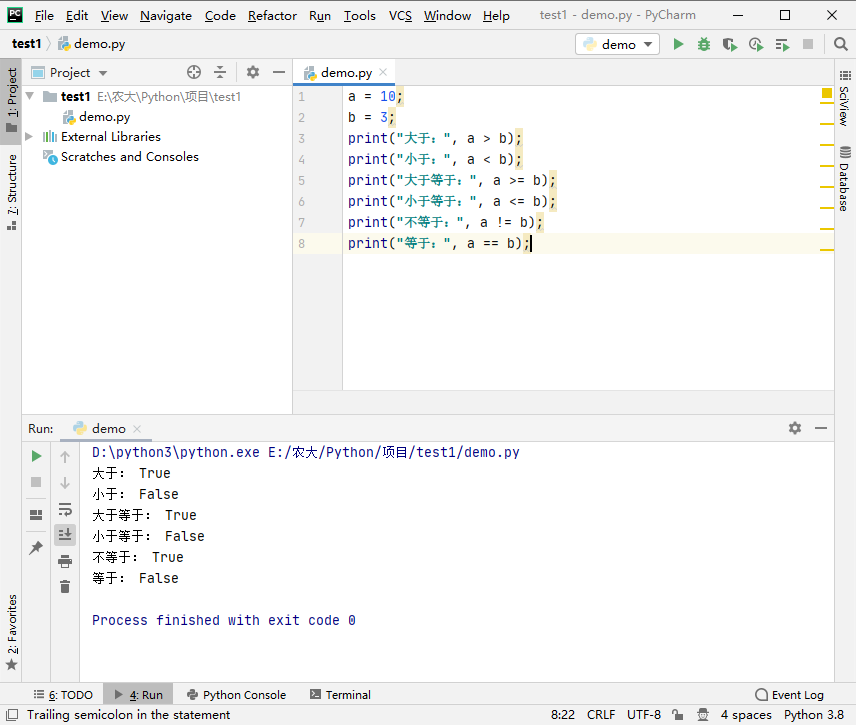Click the locate-file target icon in Project panel
This screenshot has width=856, height=725.
pyautogui.click(x=194, y=72)
